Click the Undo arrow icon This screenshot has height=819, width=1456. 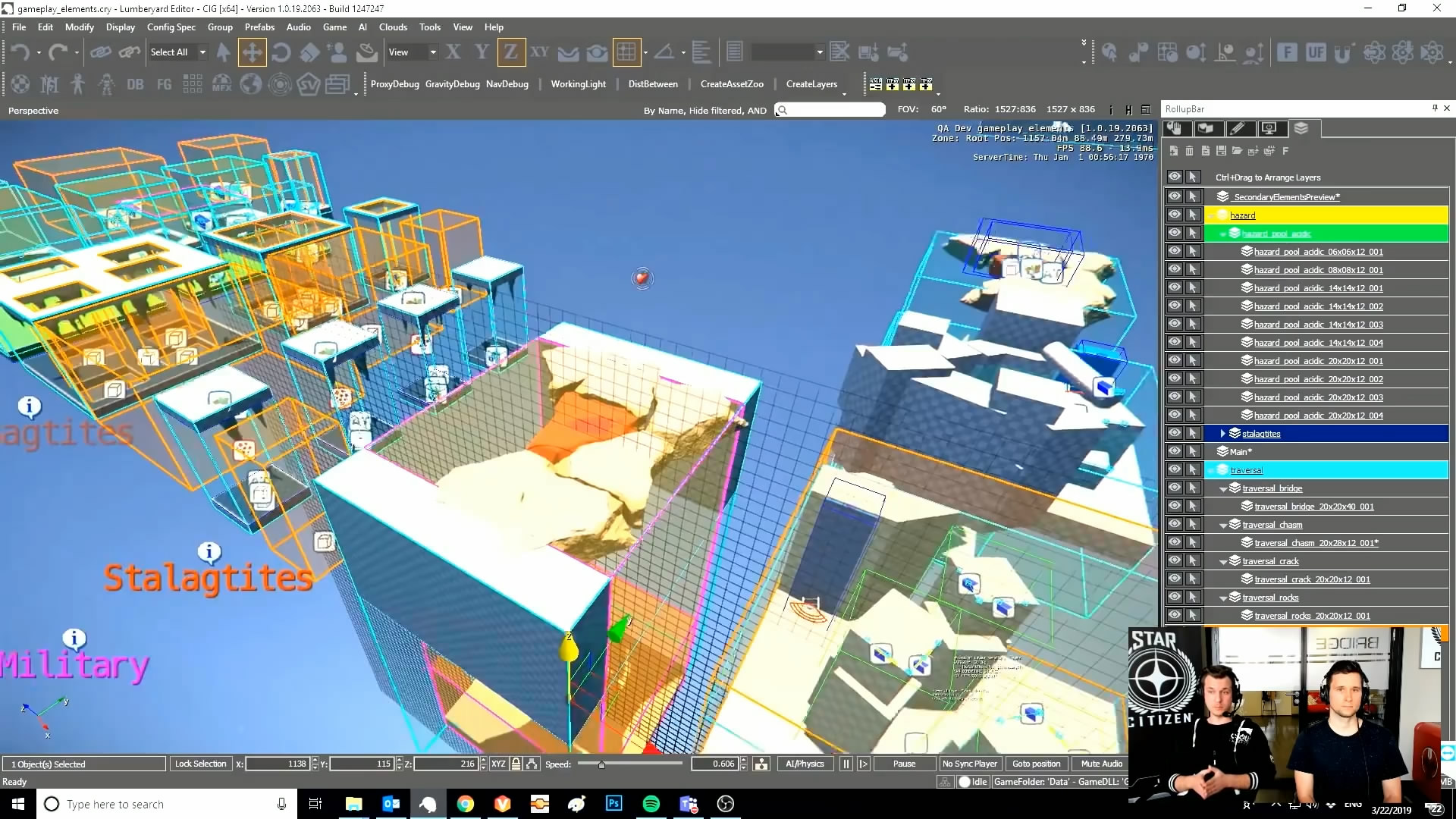tap(20, 52)
